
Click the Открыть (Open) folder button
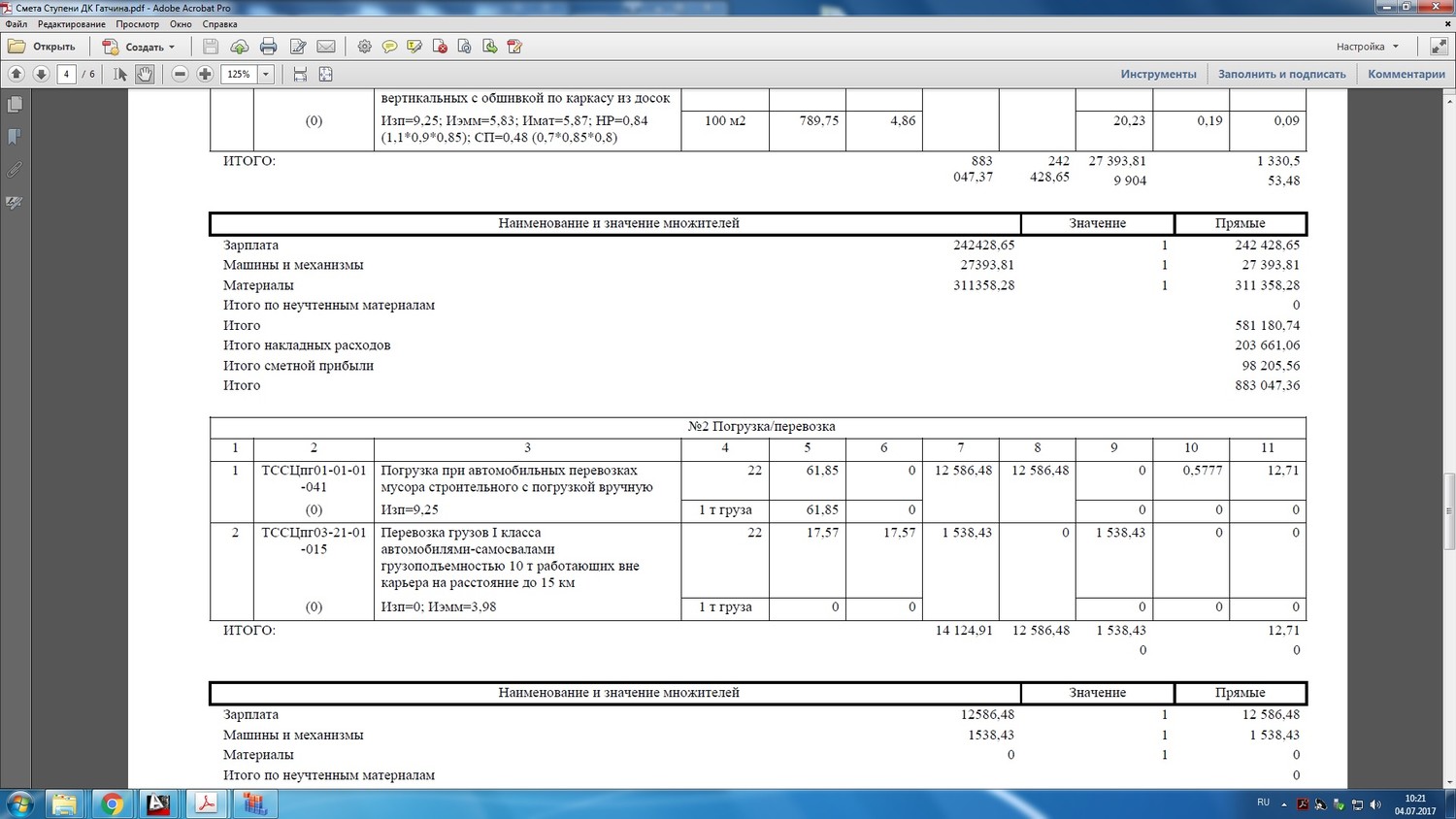tap(42, 47)
